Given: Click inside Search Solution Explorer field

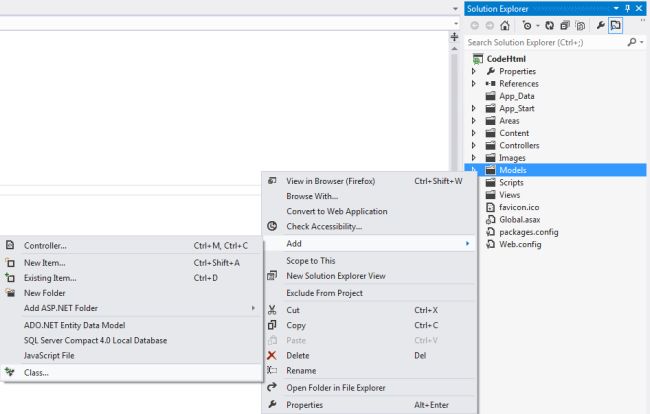Looking at the screenshot, I should coord(545,42).
